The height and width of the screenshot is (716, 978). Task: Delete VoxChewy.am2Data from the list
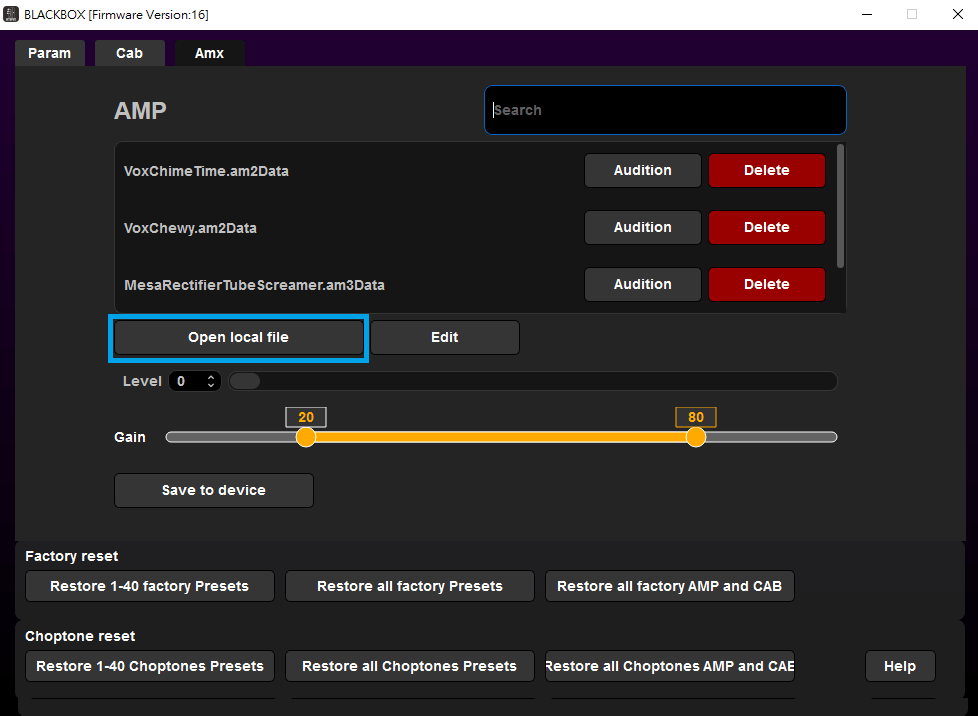tap(766, 227)
